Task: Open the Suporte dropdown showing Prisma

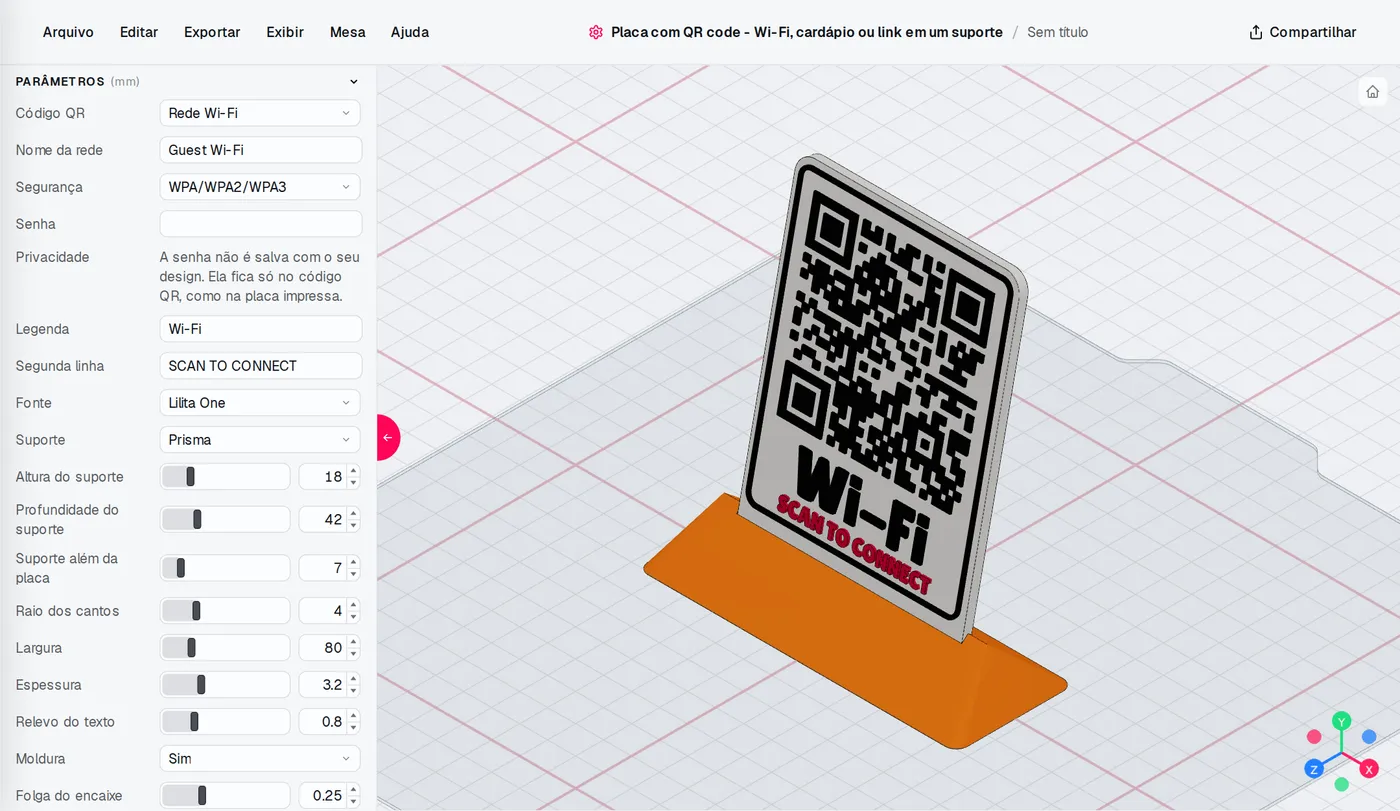Action: (x=260, y=440)
